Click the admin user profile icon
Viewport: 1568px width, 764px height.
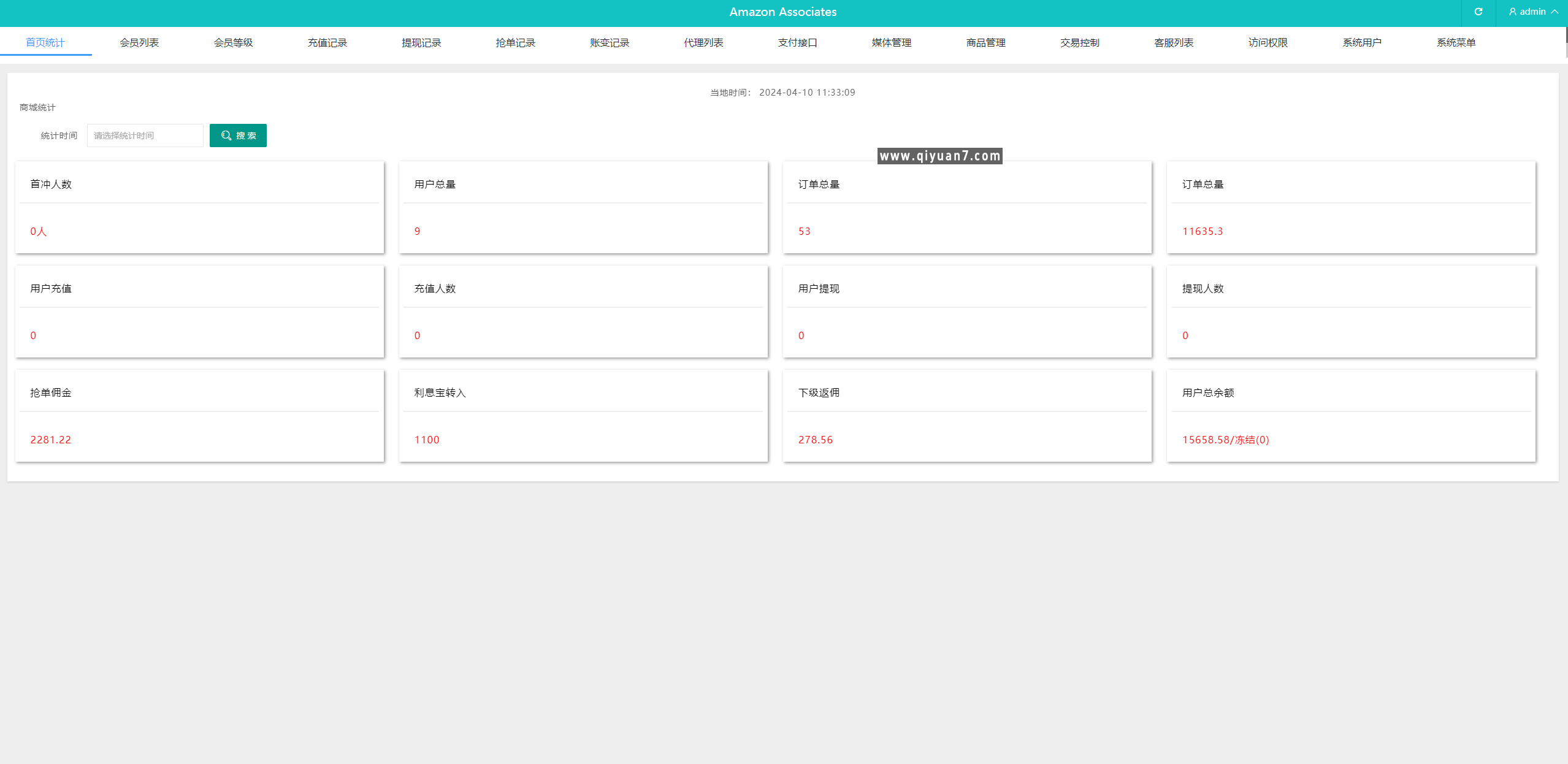coord(1512,12)
